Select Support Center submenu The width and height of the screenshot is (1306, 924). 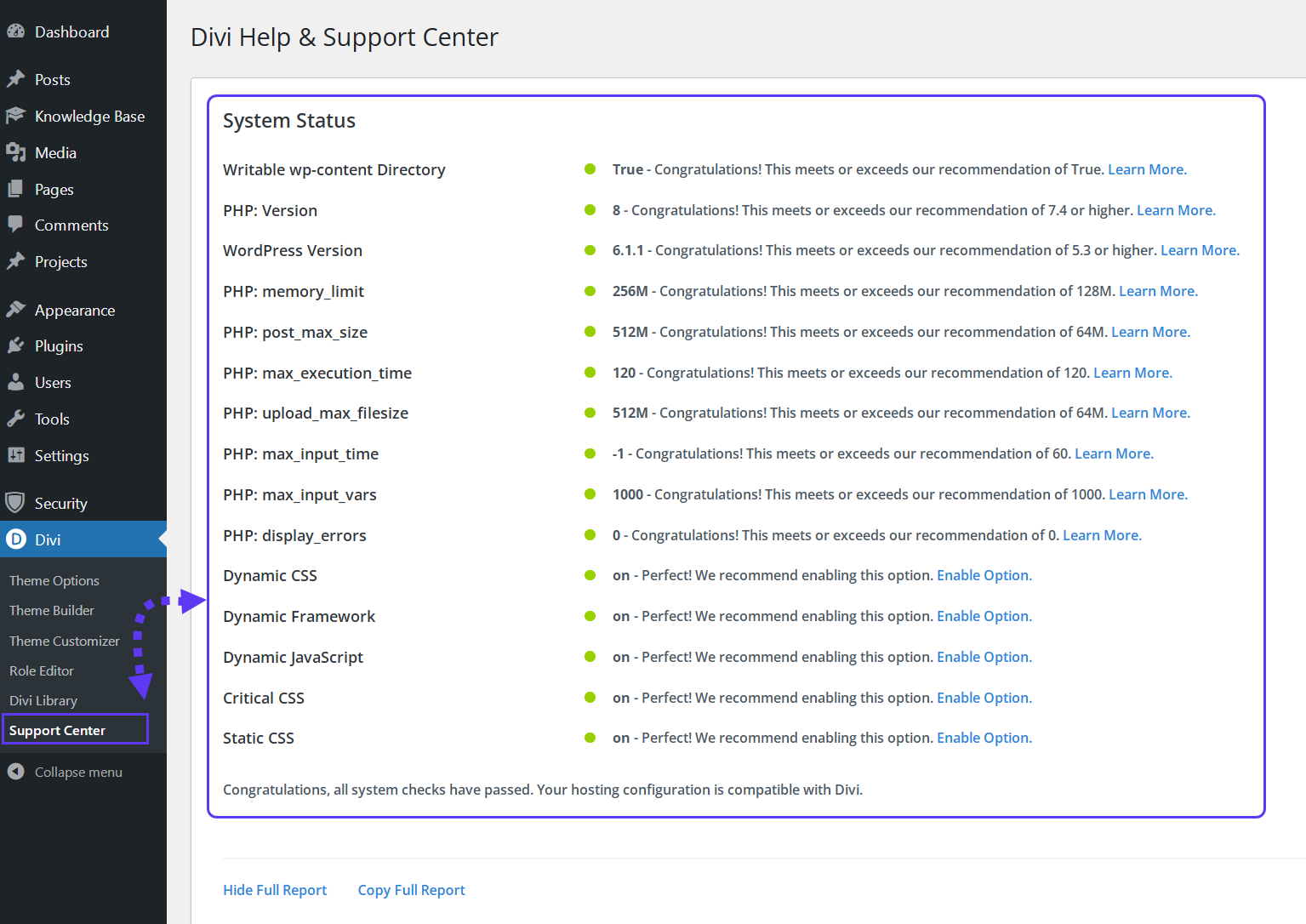click(58, 730)
